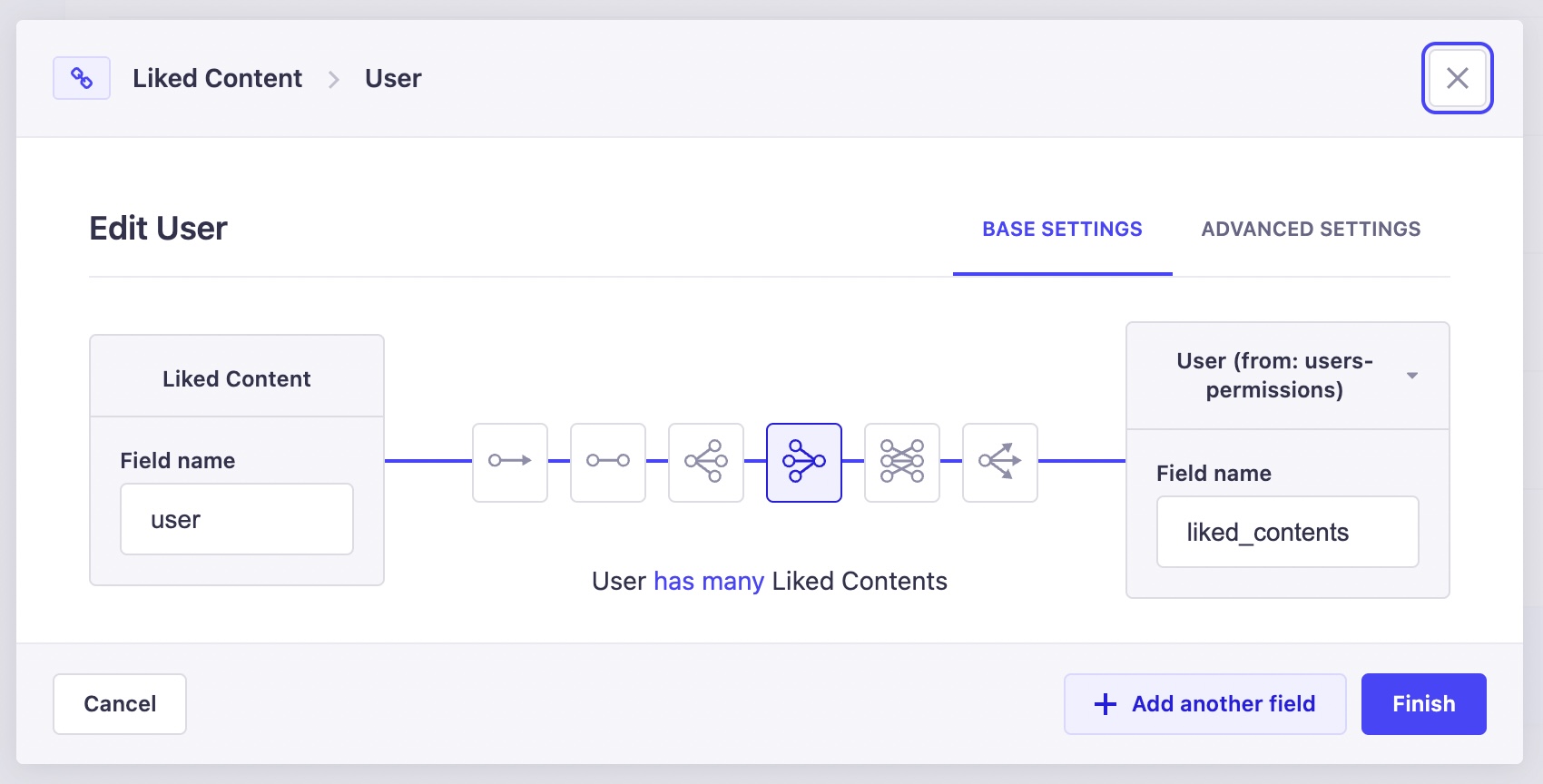Click the link icon beside Liked Content breadcrumb

81,78
